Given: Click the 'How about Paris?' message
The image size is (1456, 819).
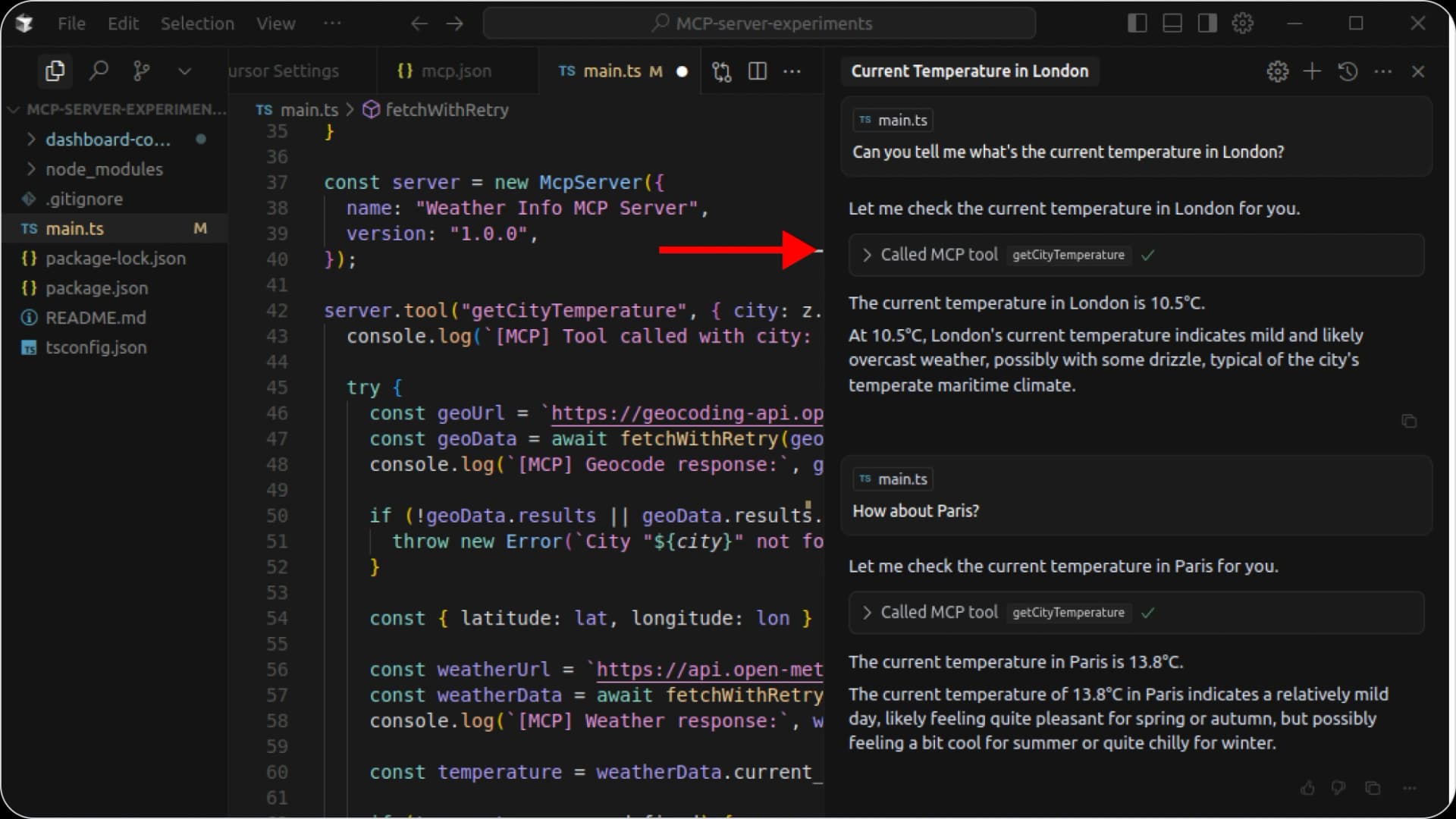Looking at the screenshot, I should click(915, 511).
